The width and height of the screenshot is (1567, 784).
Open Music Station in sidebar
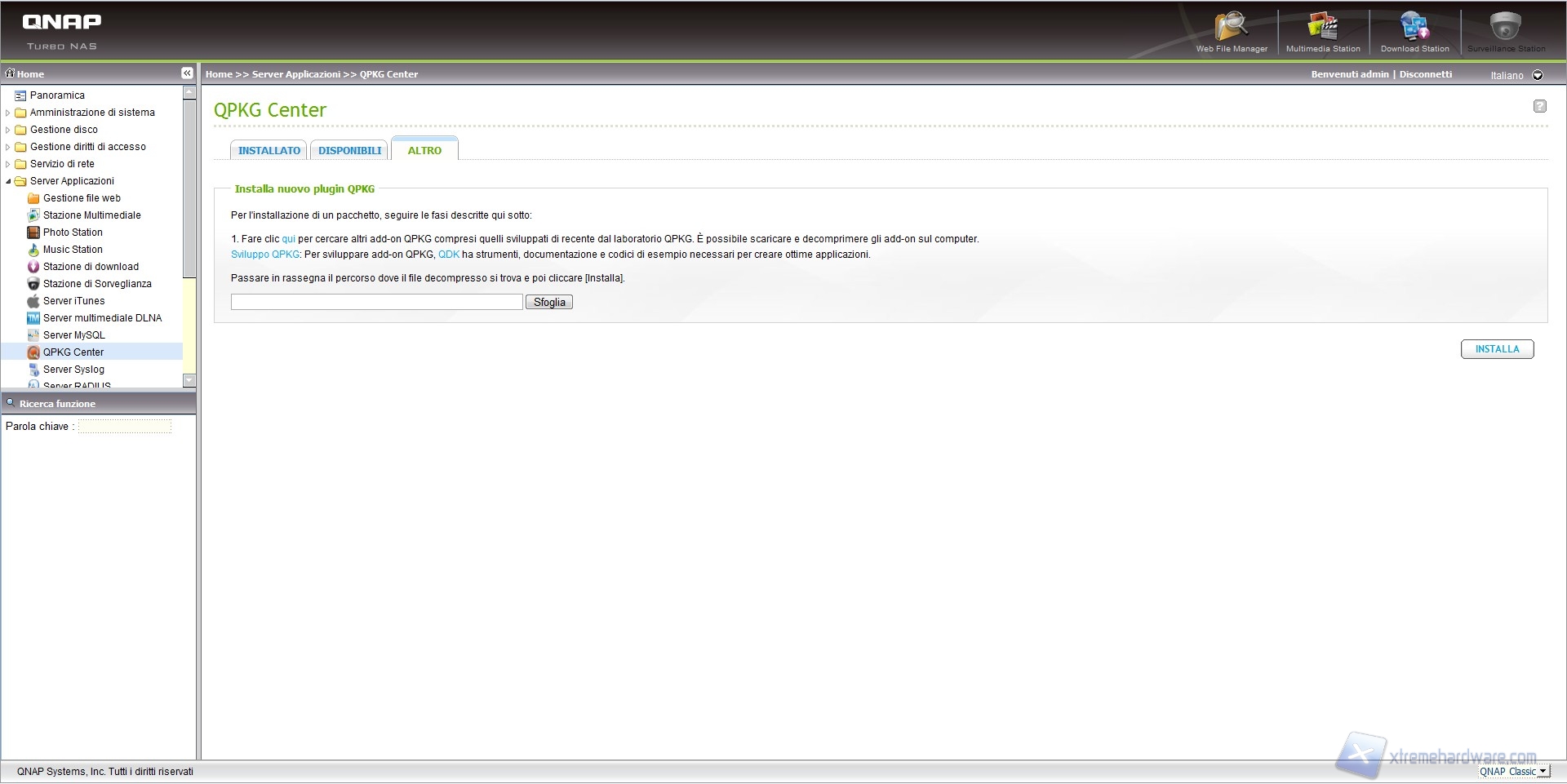point(73,250)
